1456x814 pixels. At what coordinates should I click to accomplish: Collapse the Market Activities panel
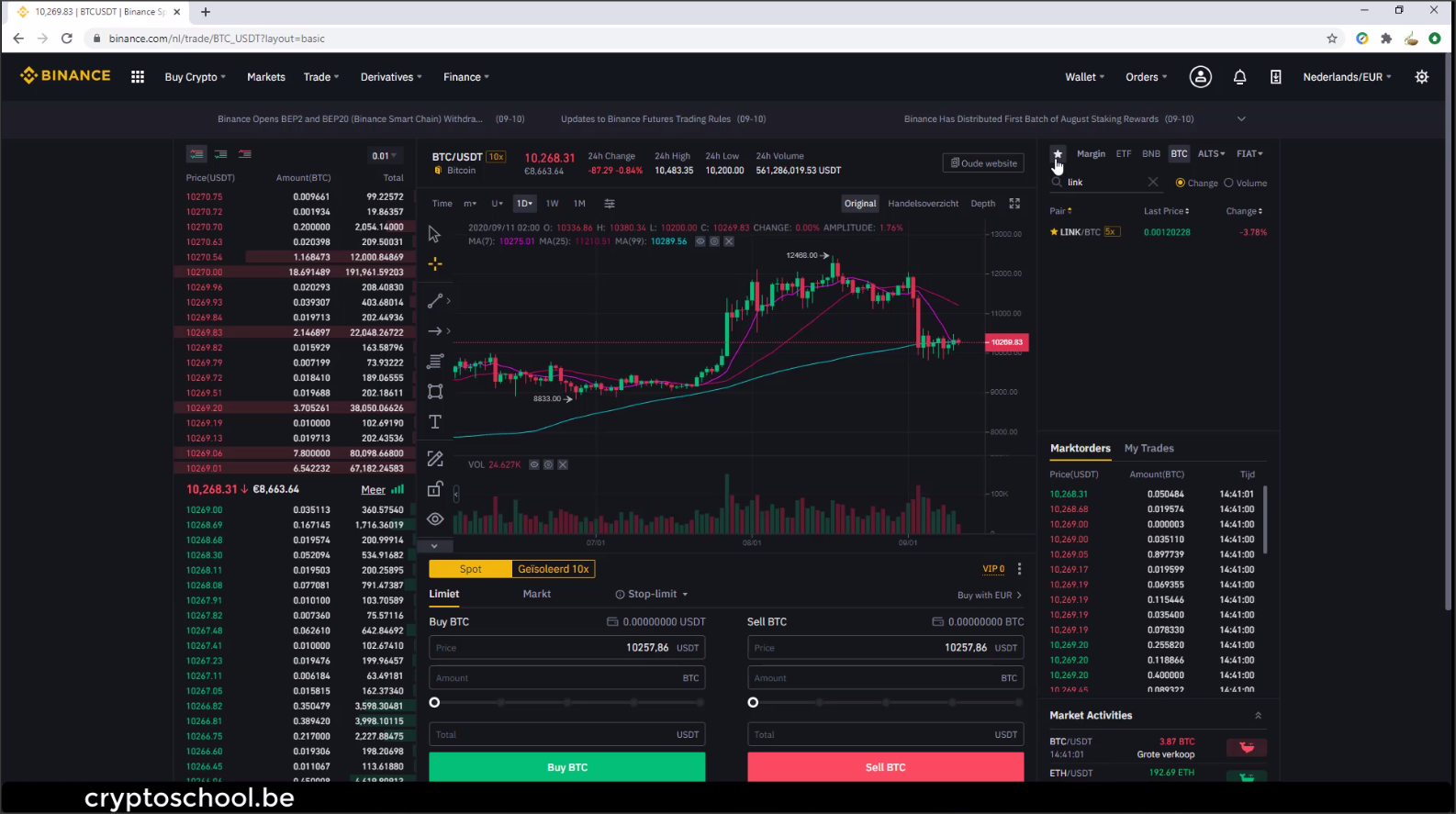1258,716
